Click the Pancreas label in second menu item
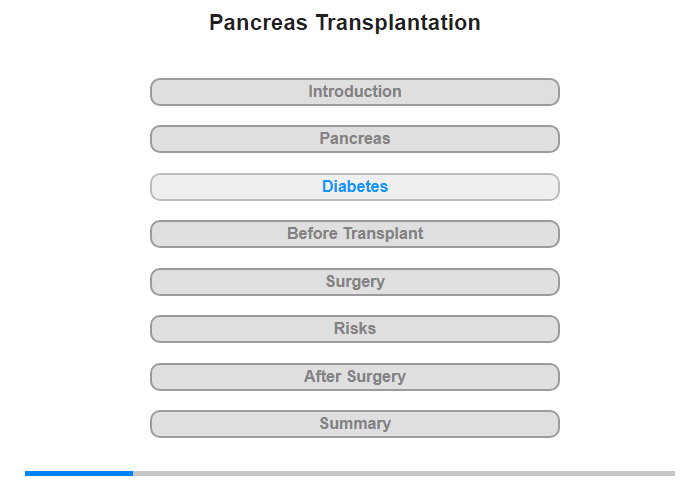The image size is (700, 480). (355, 138)
